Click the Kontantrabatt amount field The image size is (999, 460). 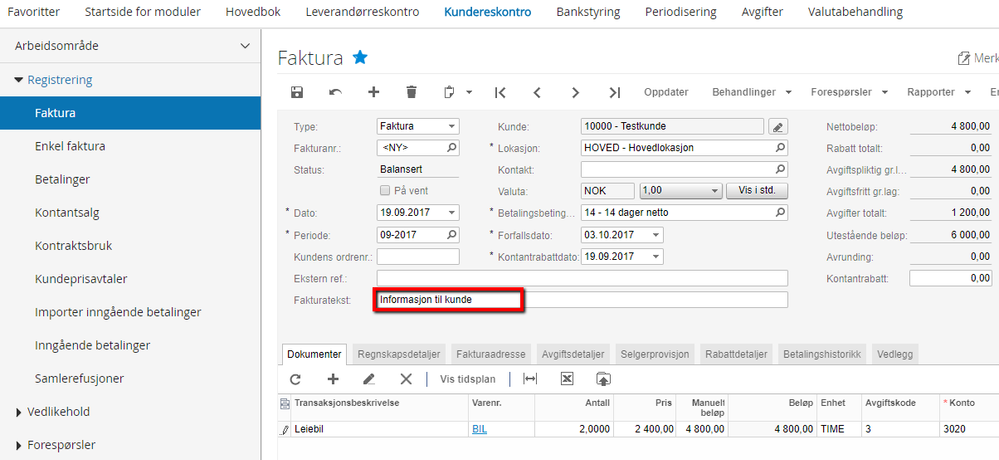tap(950, 278)
